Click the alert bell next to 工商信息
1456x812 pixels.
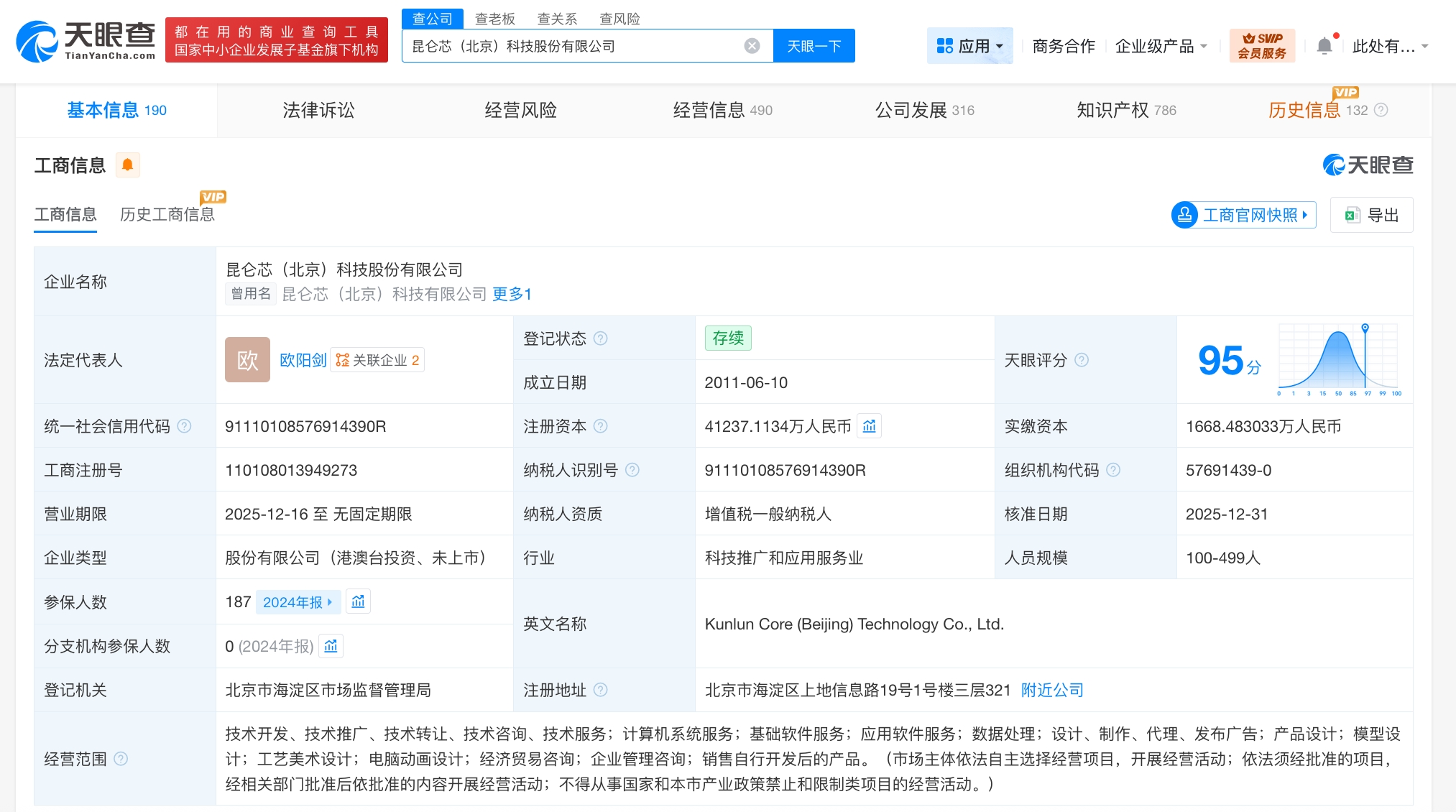pyautogui.click(x=129, y=165)
